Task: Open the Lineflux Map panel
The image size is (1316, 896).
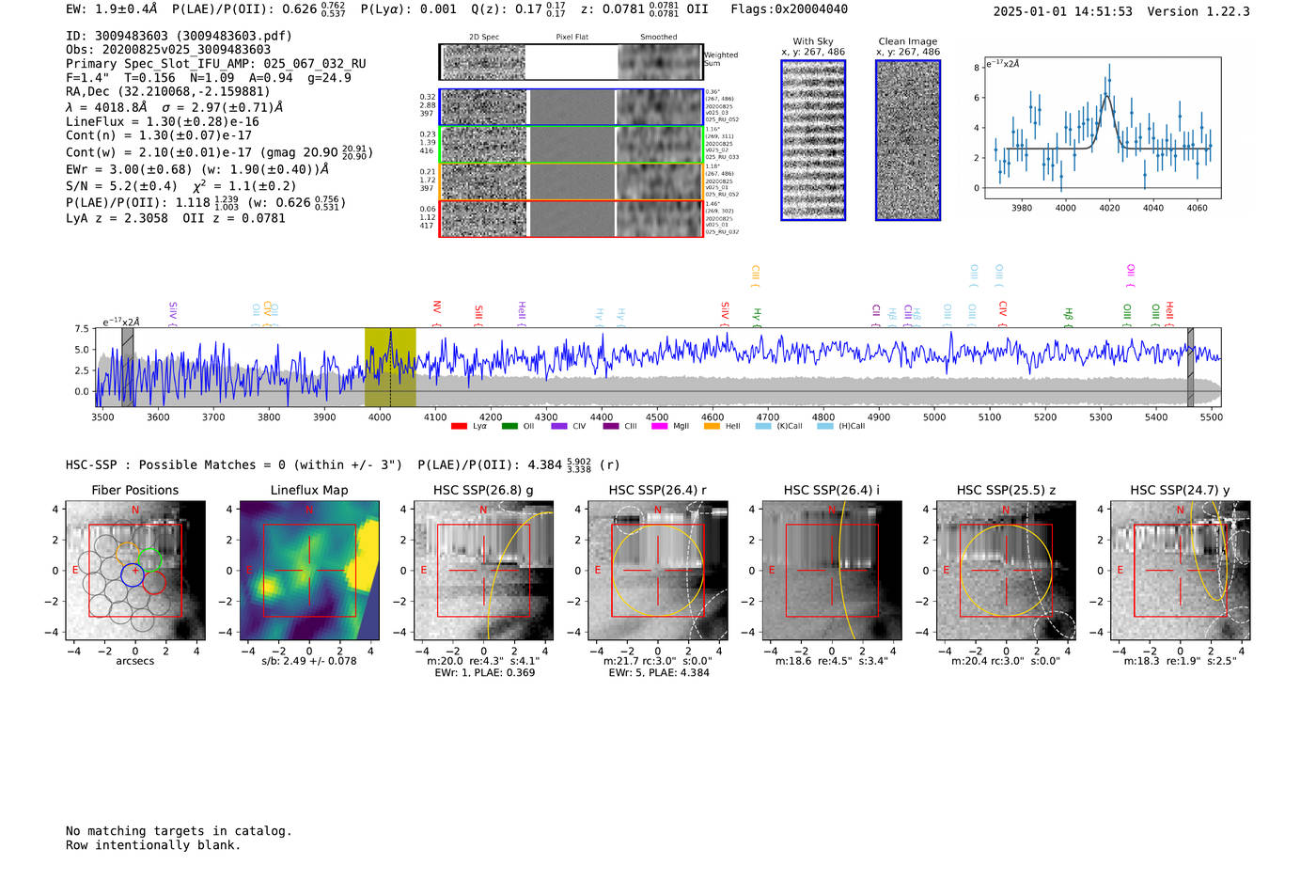Action: [309, 571]
